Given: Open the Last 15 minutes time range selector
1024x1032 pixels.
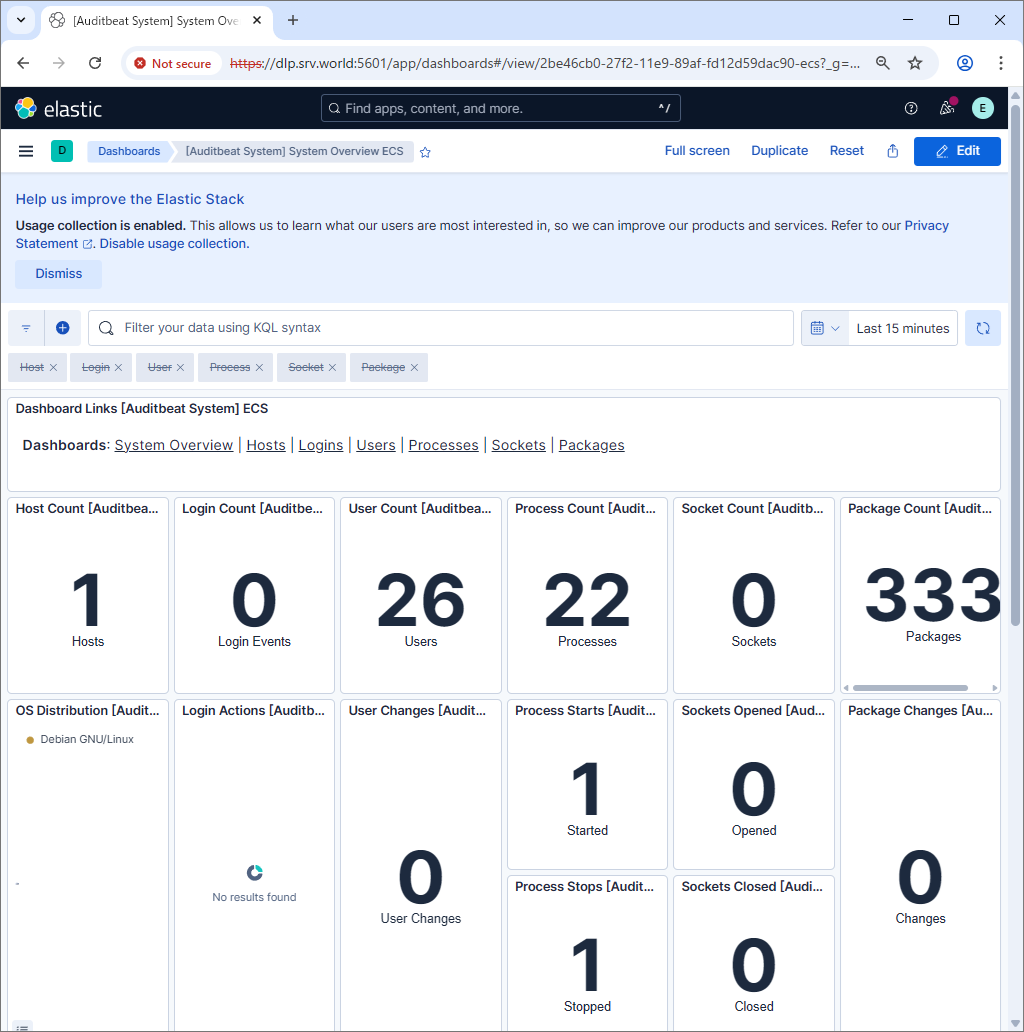Looking at the screenshot, I should pyautogui.click(x=902, y=327).
